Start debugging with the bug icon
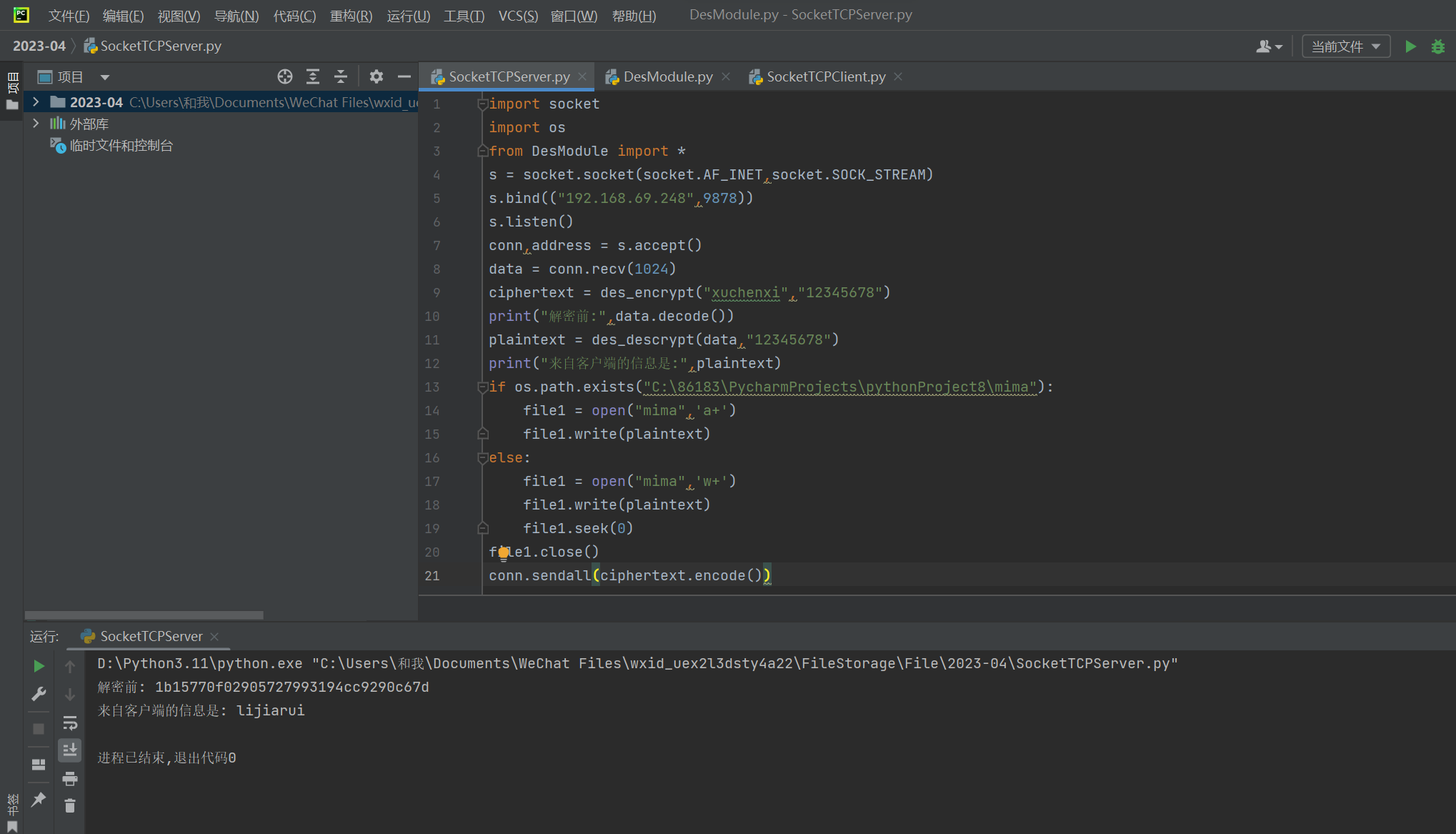Image resolution: width=1456 pixels, height=834 pixels. coord(1438,46)
